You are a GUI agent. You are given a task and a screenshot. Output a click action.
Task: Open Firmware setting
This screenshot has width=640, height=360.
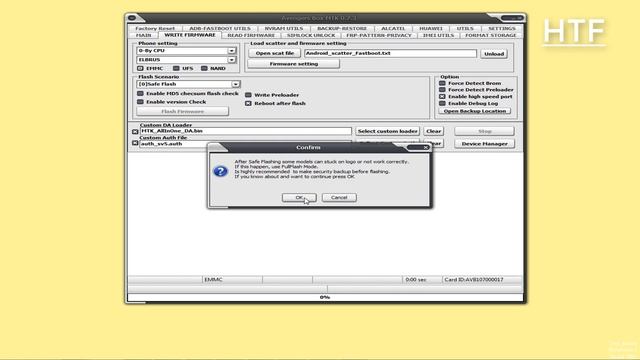[x=293, y=64]
